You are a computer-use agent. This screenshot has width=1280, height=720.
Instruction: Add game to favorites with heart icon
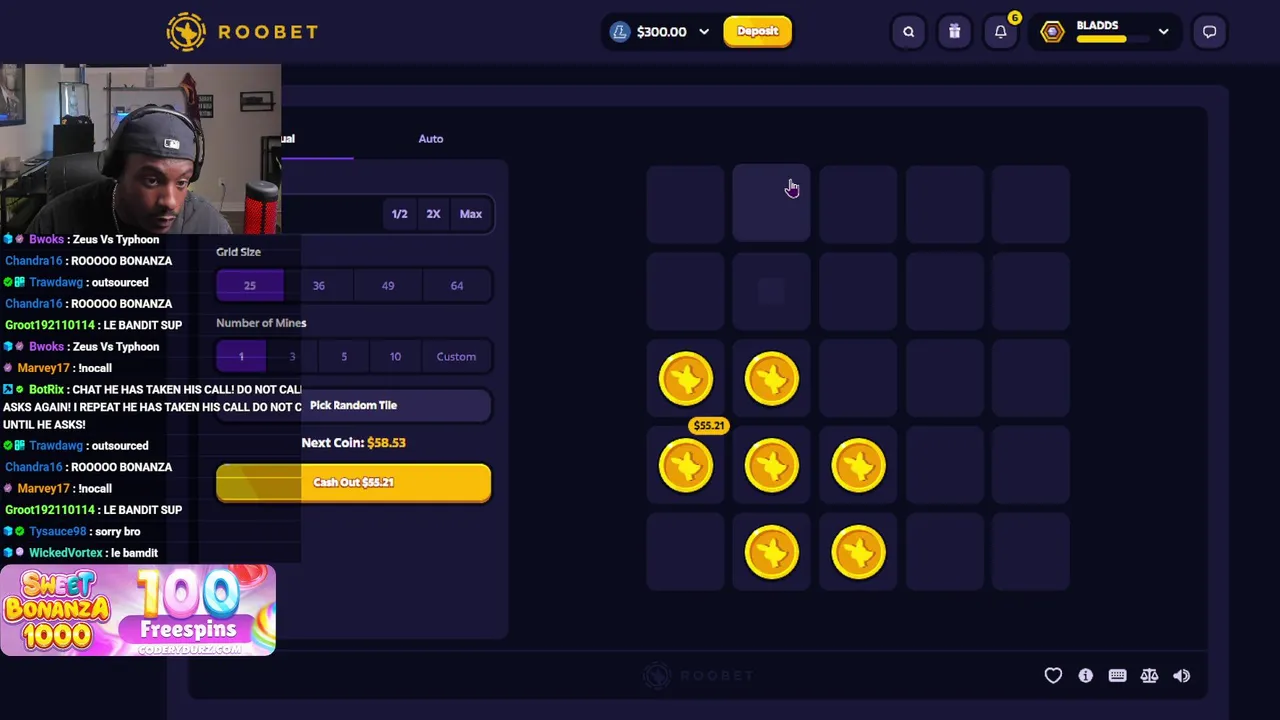1053,676
